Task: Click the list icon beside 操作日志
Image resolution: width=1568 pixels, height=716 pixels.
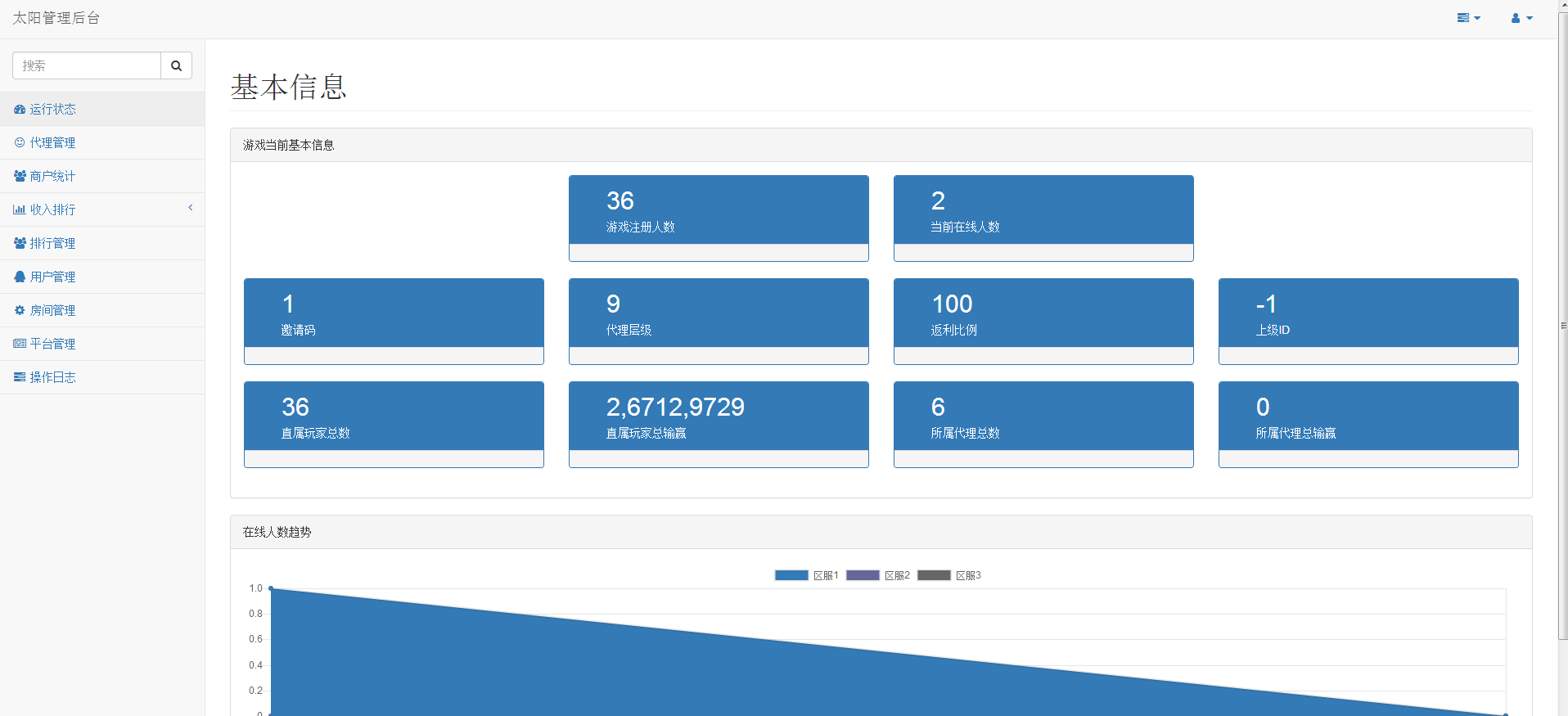Action: 20,377
